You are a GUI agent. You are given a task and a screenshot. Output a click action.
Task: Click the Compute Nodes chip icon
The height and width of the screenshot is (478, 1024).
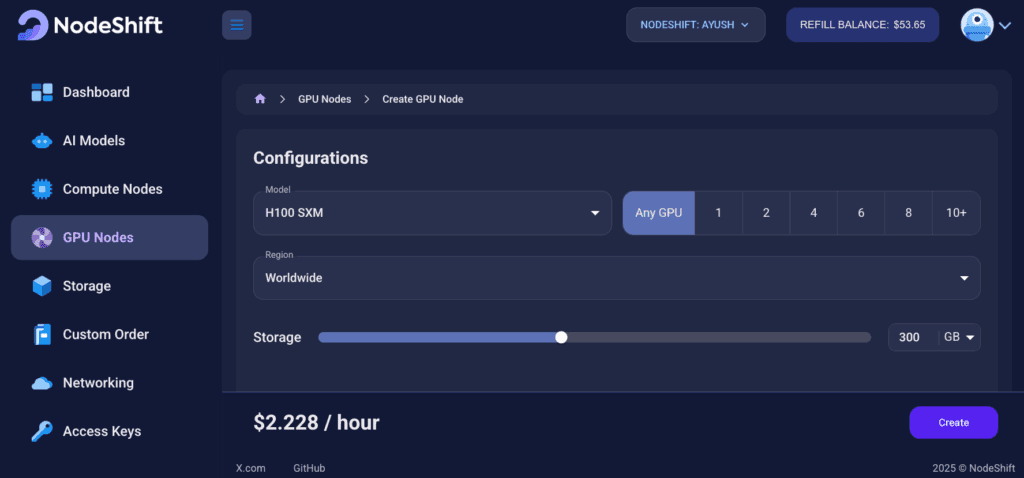point(42,189)
